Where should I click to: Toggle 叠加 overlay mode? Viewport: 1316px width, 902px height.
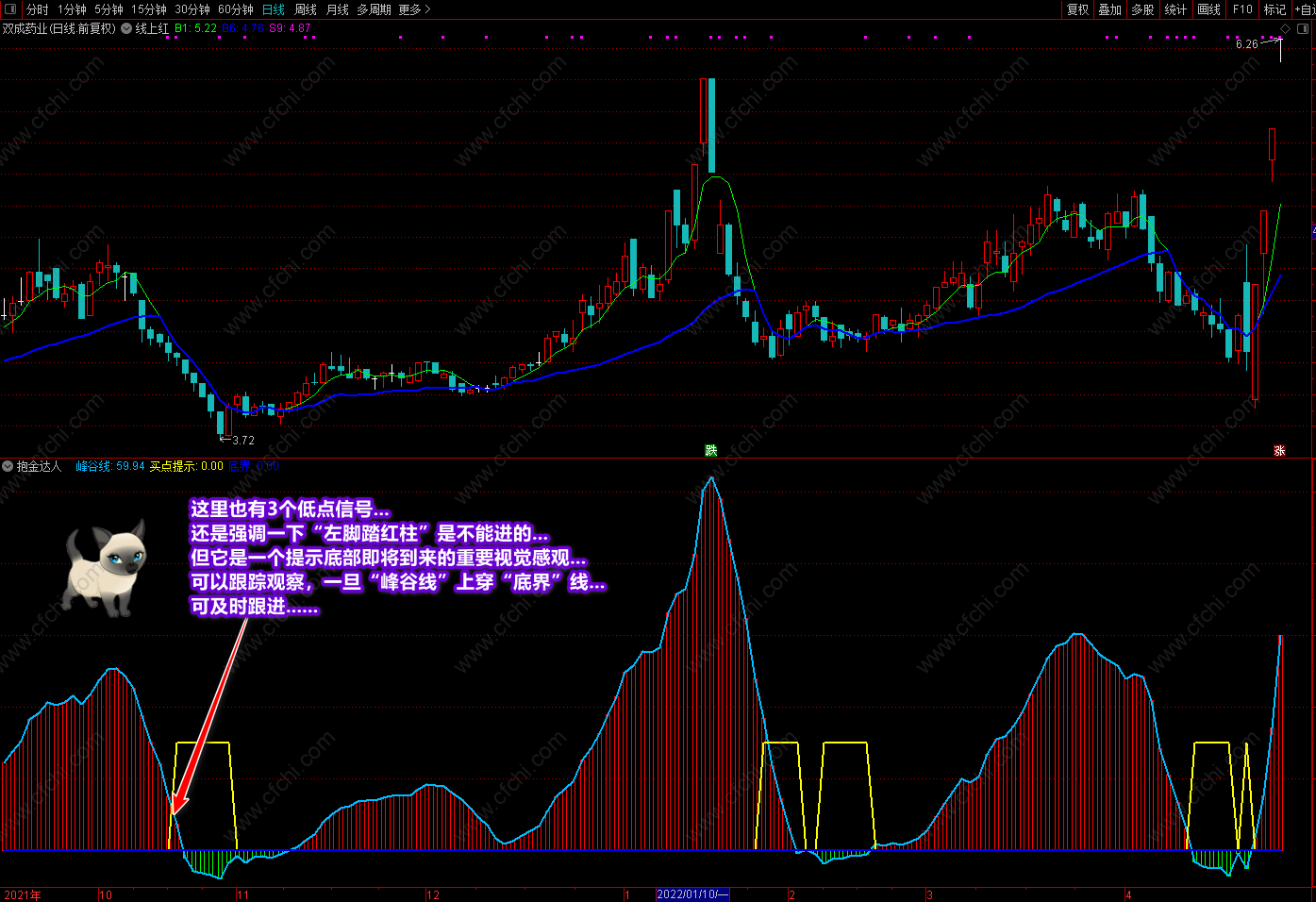pos(1109,9)
